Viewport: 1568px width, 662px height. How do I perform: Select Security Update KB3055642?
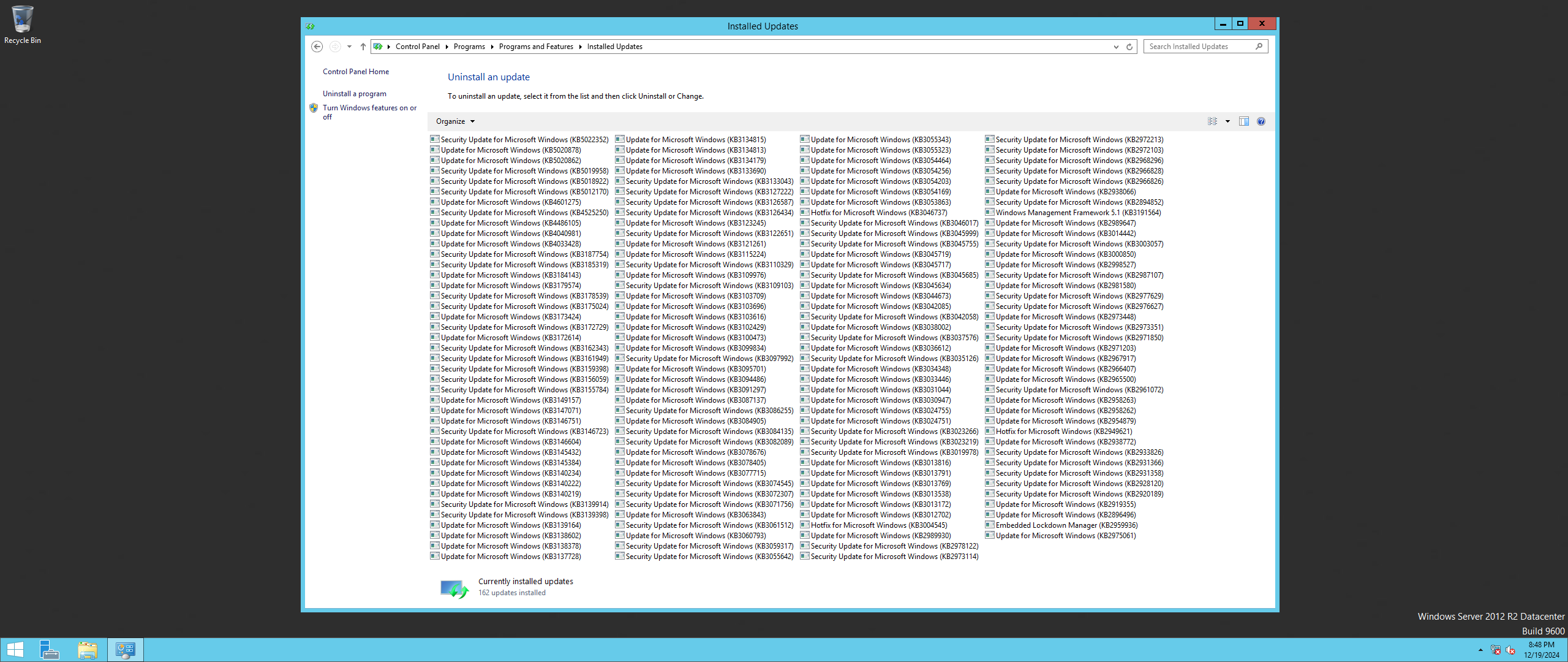tap(704, 557)
